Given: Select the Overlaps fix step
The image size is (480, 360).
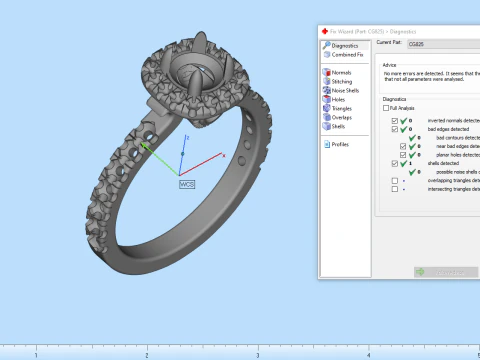Looking at the screenshot, I should [x=341, y=117].
